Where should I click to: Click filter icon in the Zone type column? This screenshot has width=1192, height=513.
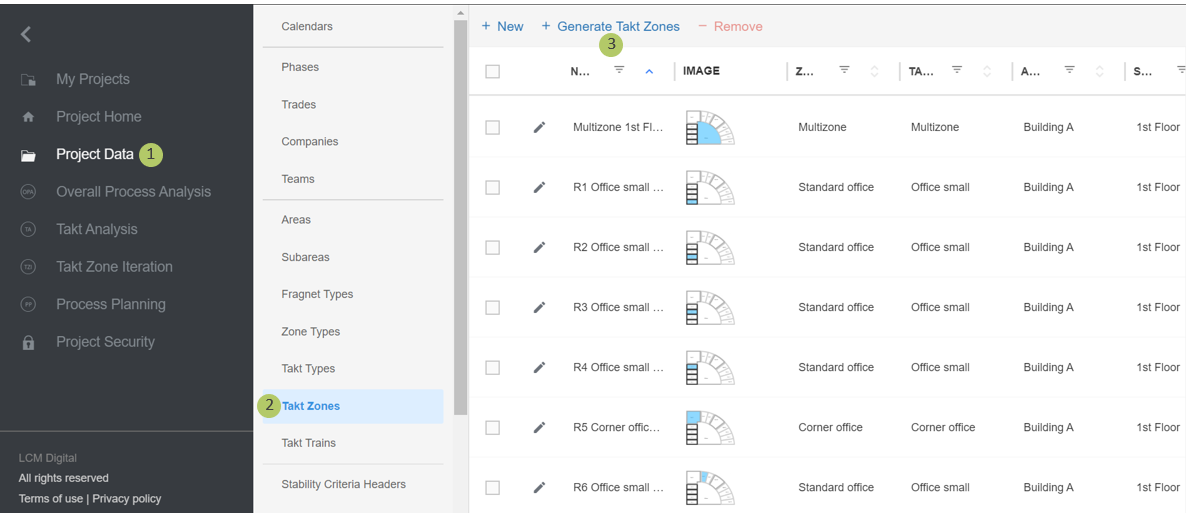click(x=844, y=70)
